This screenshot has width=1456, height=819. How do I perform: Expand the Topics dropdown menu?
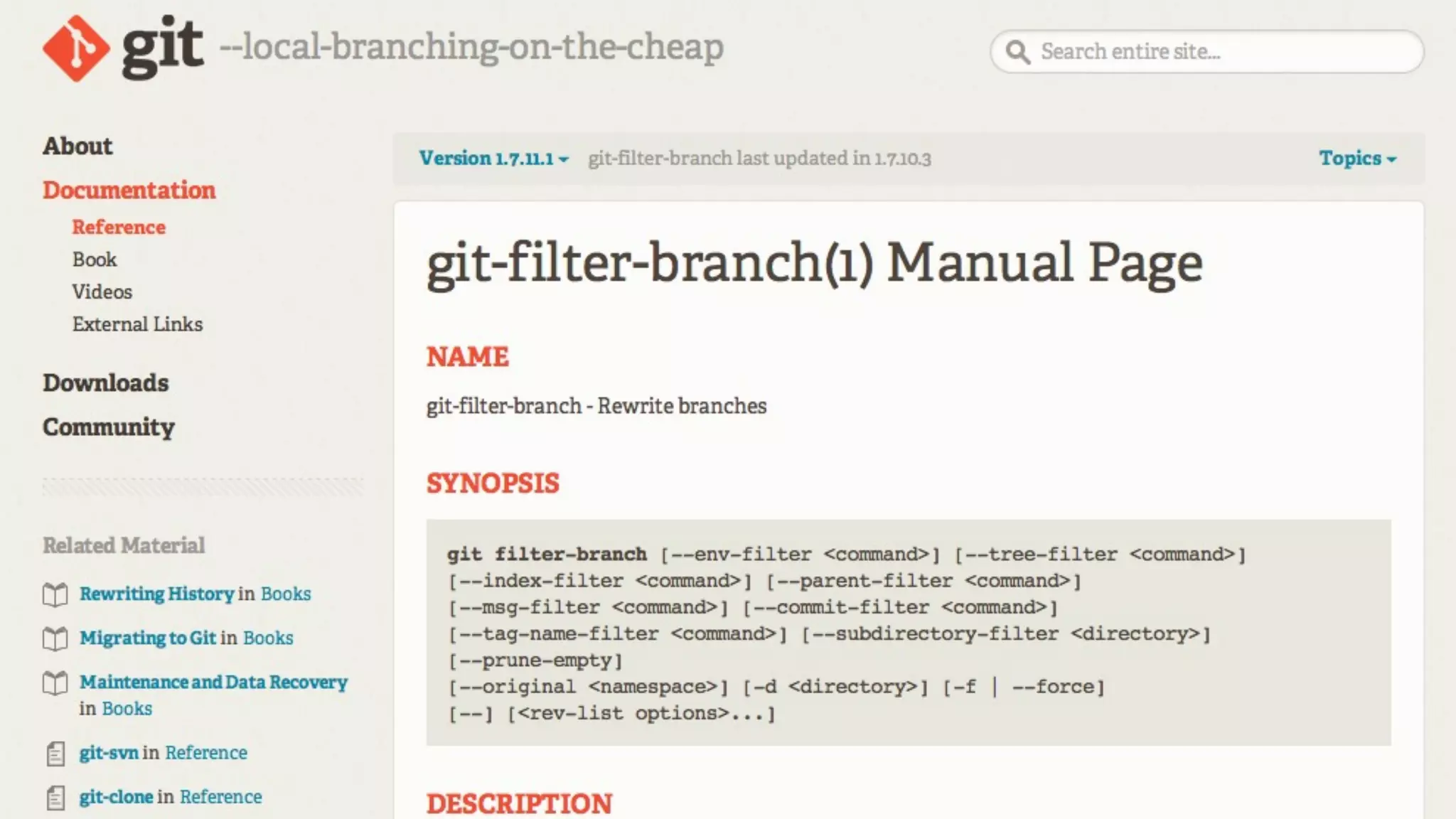(x=1356, y=158)
